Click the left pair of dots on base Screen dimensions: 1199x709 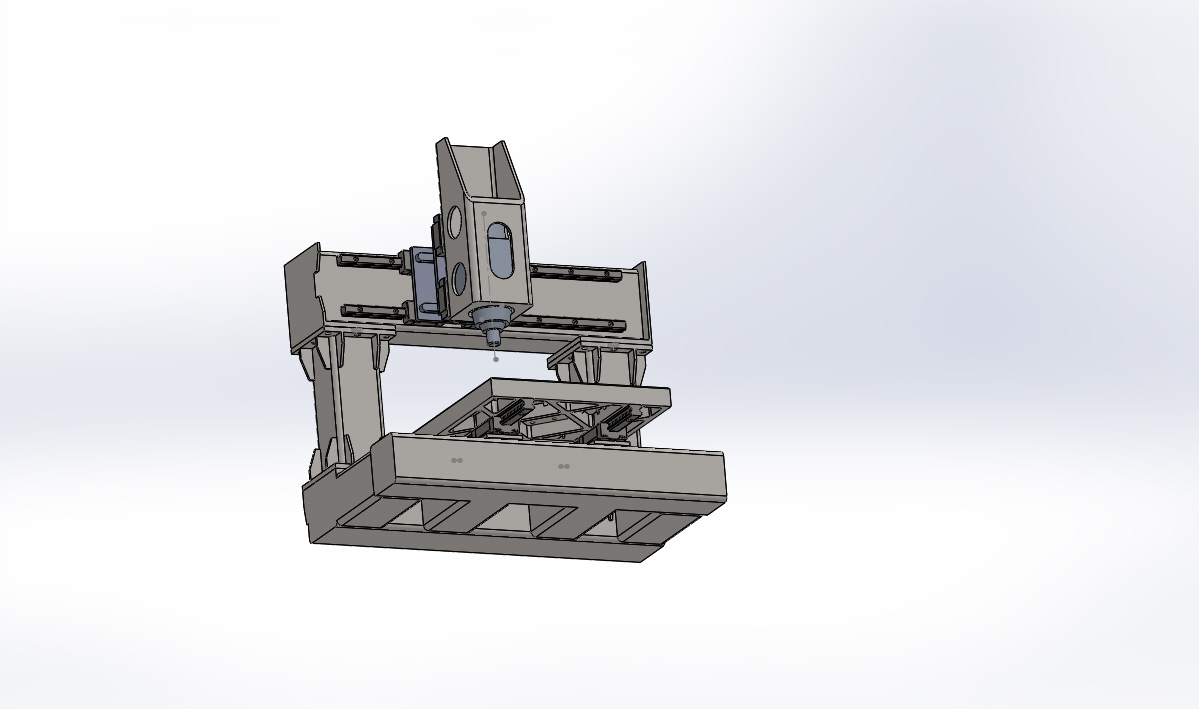coord(457,461)
